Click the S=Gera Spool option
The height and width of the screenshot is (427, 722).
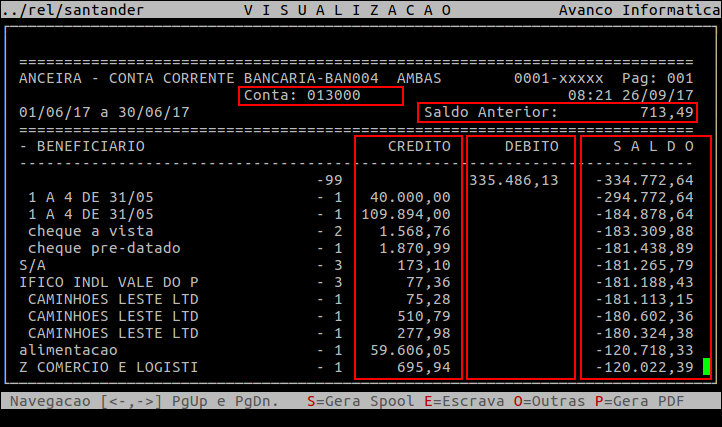[x=349, y=401]
